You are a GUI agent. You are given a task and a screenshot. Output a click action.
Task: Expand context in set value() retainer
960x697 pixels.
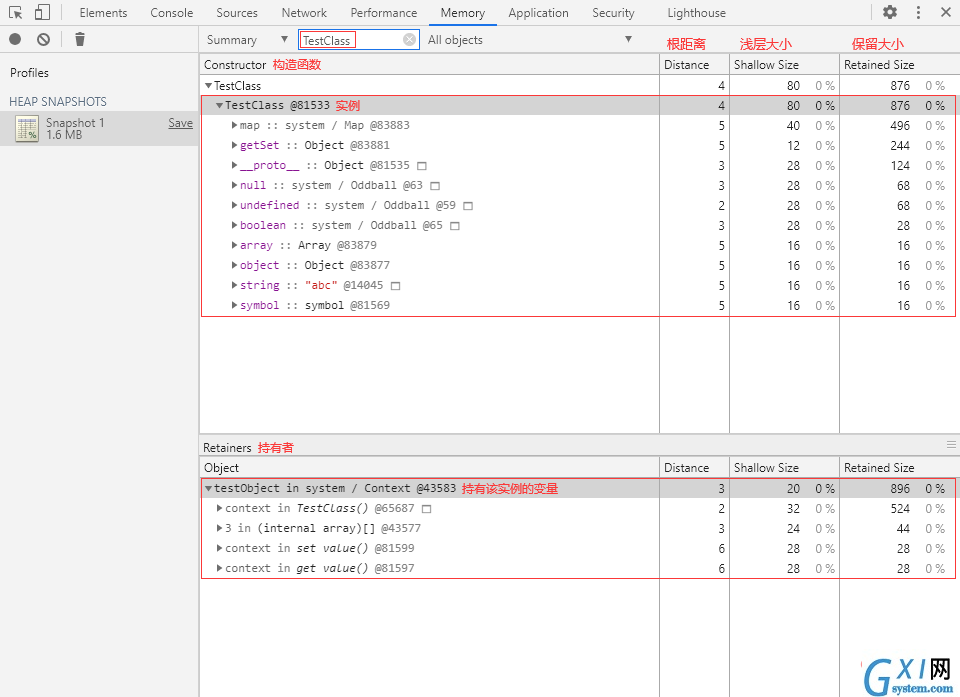(219, 549)
